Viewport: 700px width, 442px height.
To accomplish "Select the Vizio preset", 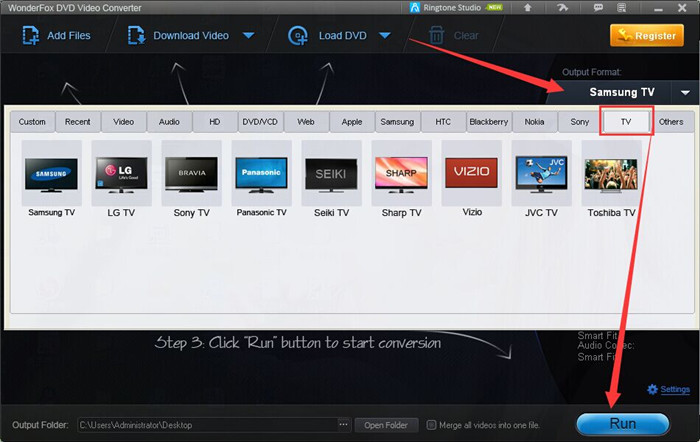I will 471,179.
